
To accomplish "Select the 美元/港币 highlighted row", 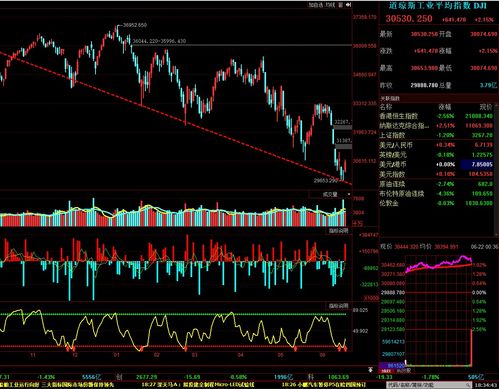I will (x=436, y=164).
